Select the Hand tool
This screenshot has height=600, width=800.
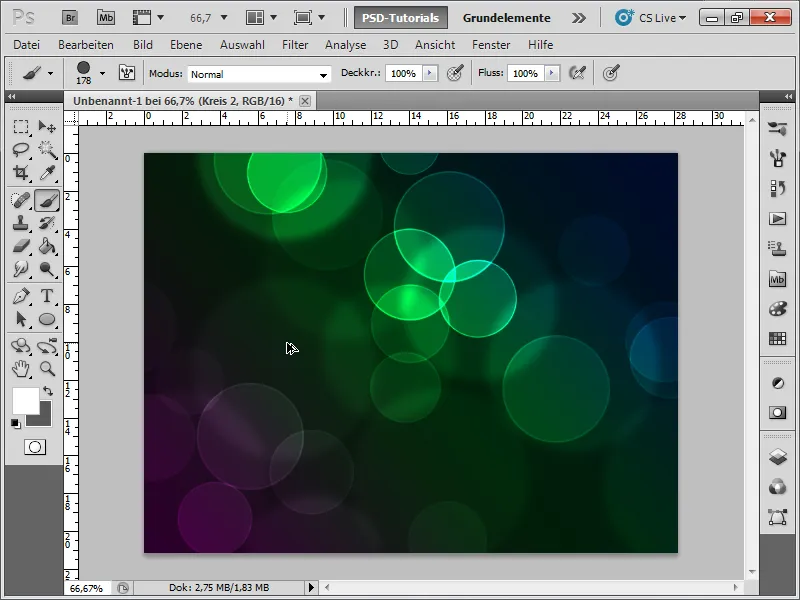point(20,368)
